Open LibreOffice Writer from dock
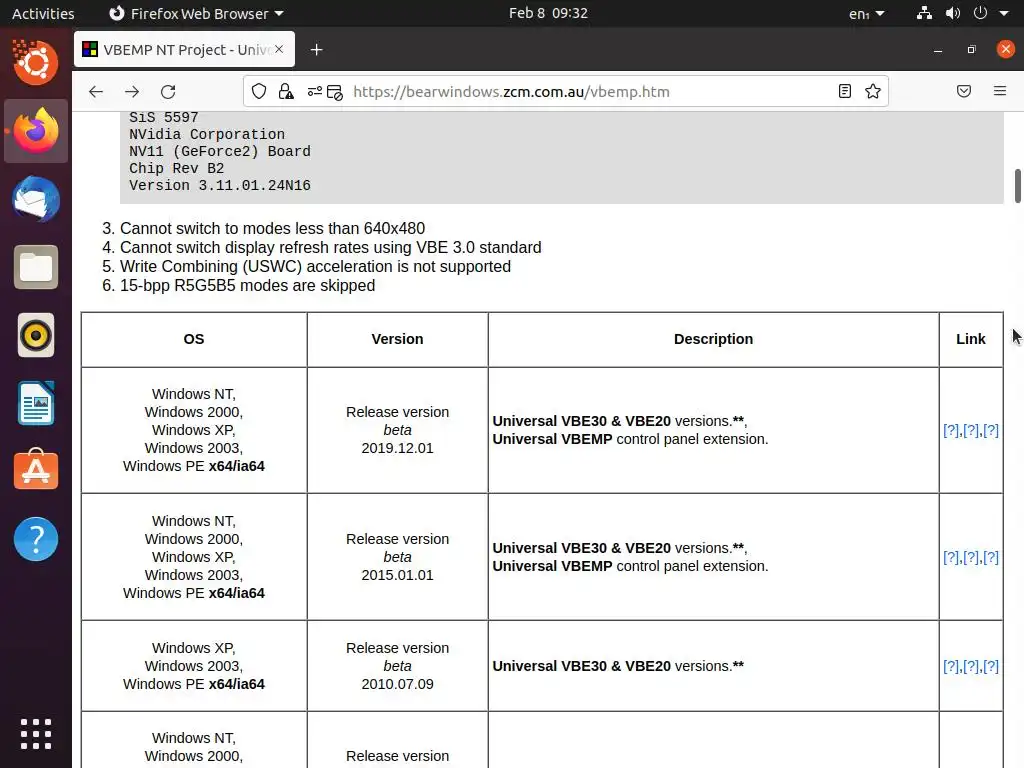1024x768 pixels. (36, 404)
